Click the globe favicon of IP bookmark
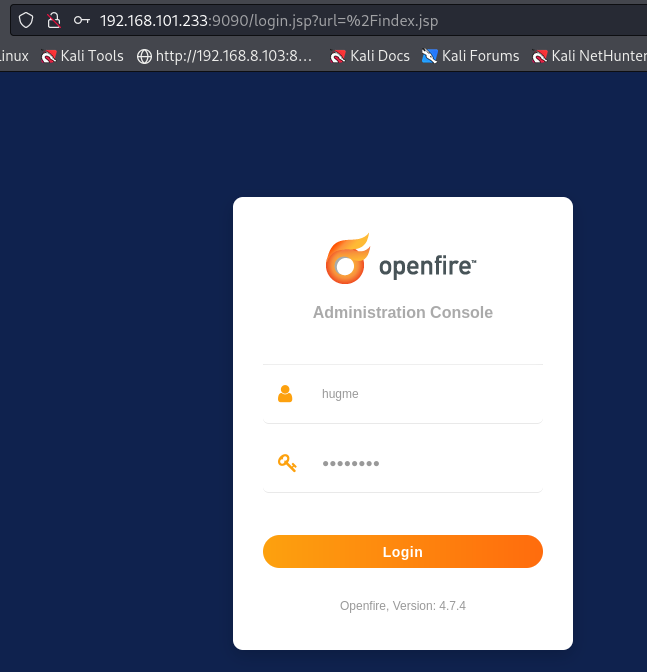 [144, 57]
